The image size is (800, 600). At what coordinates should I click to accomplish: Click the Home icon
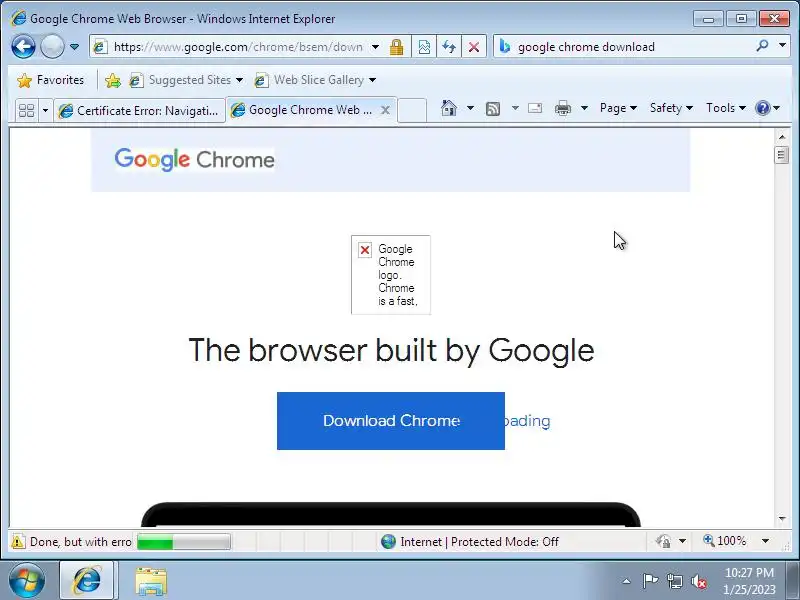pos(448,108)
